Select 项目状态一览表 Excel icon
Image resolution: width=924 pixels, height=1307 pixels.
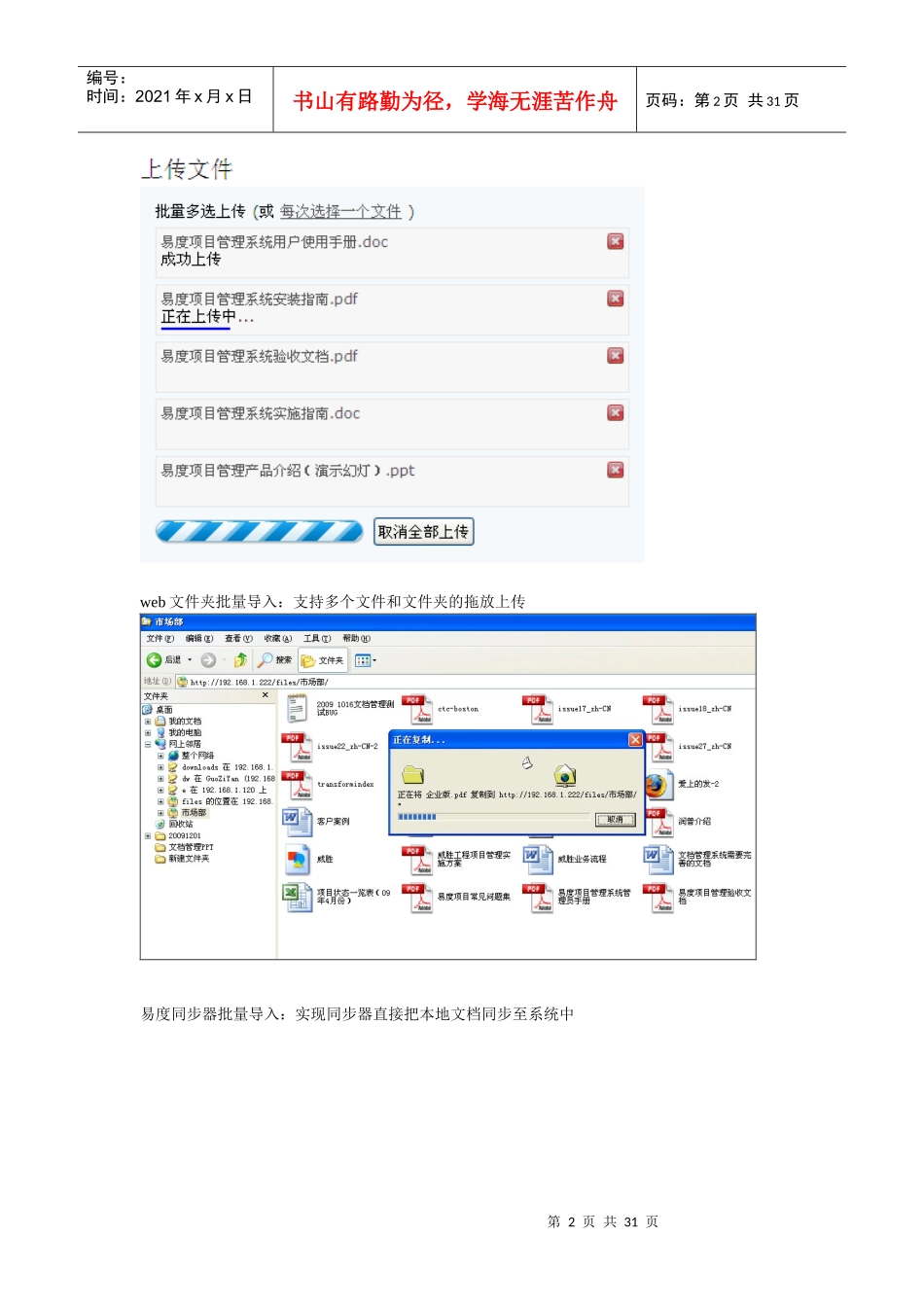click(x=297, y=897)
